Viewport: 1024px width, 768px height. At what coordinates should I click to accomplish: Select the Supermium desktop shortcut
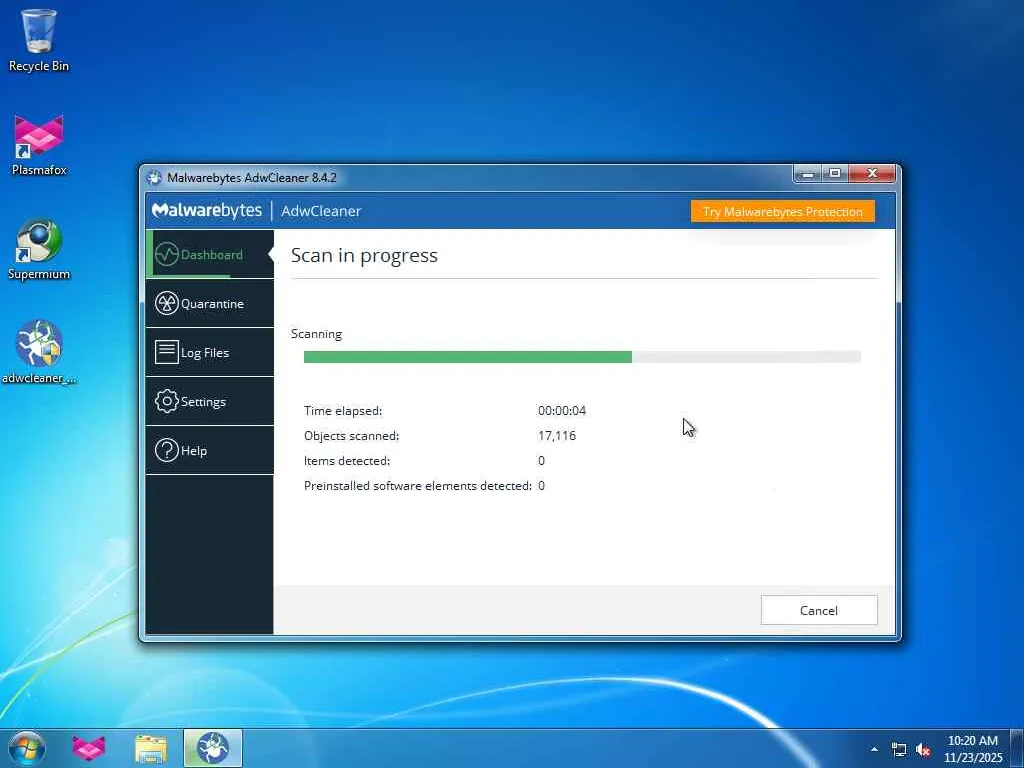pos(39,249)
